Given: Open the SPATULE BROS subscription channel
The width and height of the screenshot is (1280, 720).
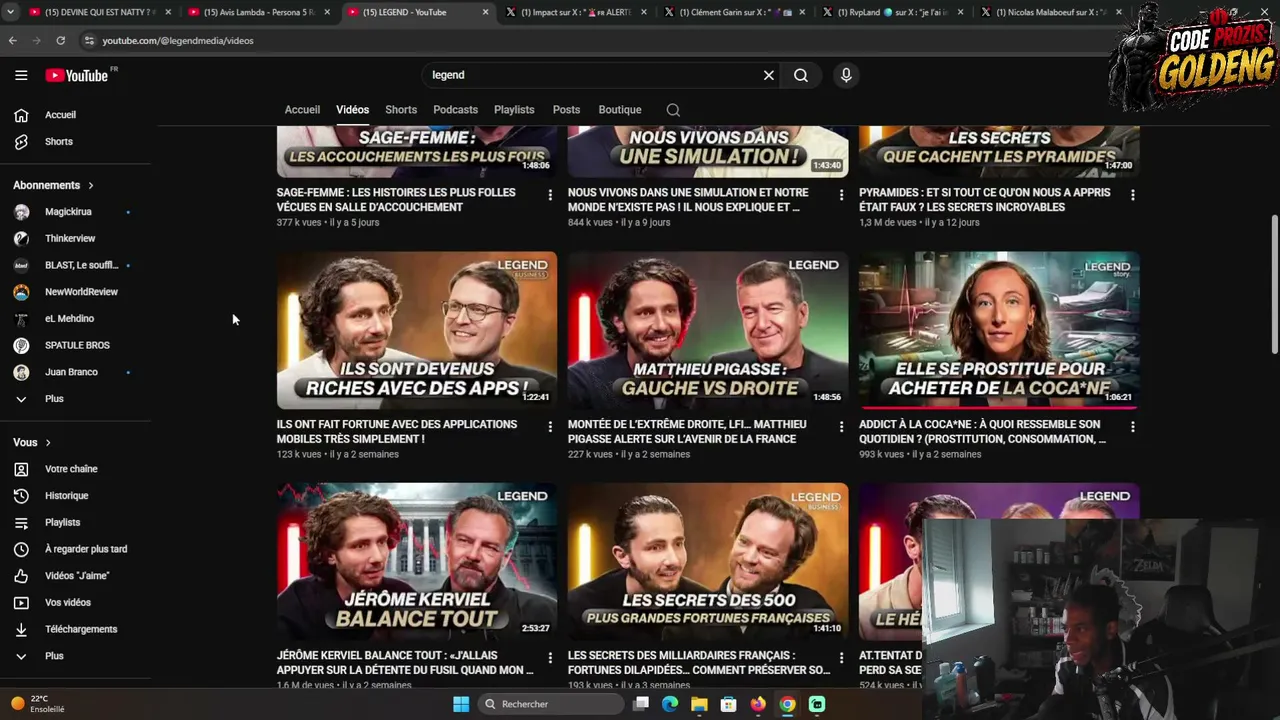Looking at the screenshot, I should [x=75, y=346].
